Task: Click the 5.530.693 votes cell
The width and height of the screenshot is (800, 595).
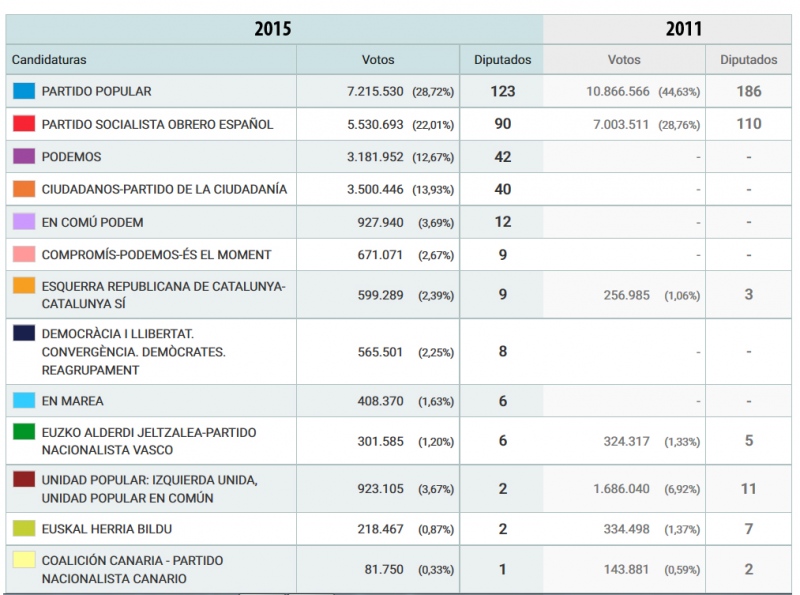Action: [375, 125]
